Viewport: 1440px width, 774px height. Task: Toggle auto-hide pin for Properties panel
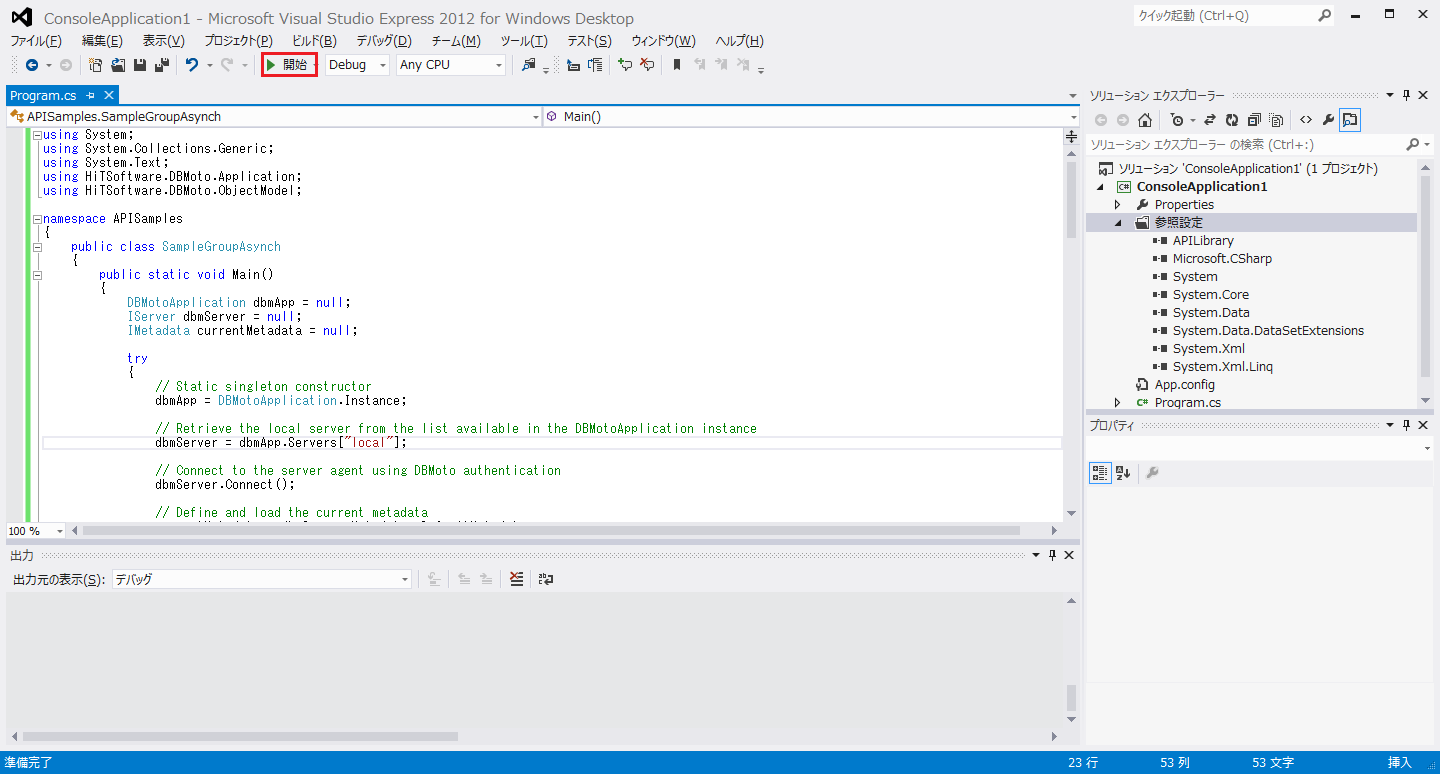point(1406,425)
